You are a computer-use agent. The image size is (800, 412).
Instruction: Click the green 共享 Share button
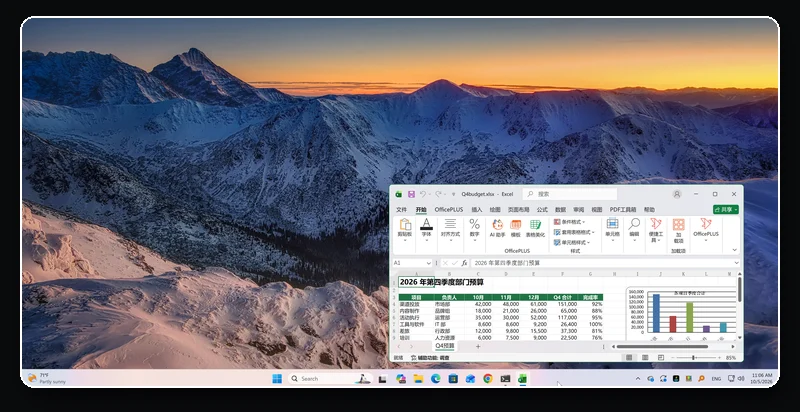pyautogui.click(x=726, y=210)
